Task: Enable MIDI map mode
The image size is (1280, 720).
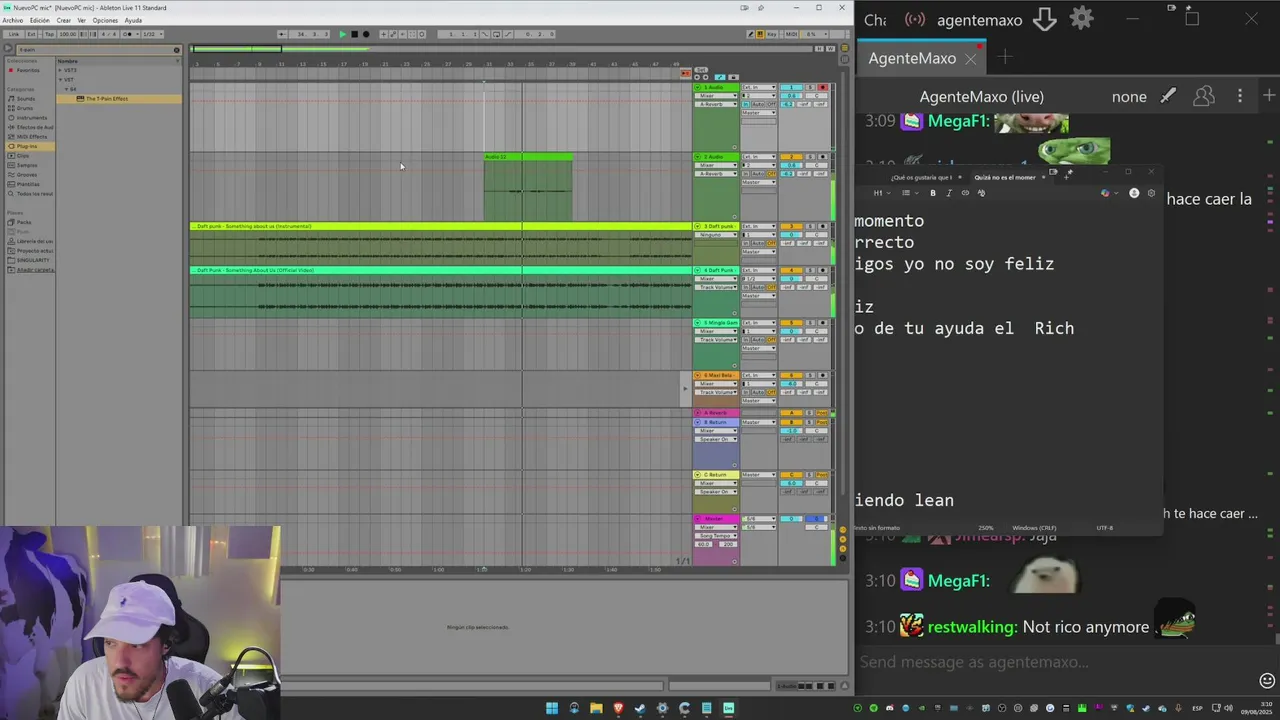Action: point(792,34)
